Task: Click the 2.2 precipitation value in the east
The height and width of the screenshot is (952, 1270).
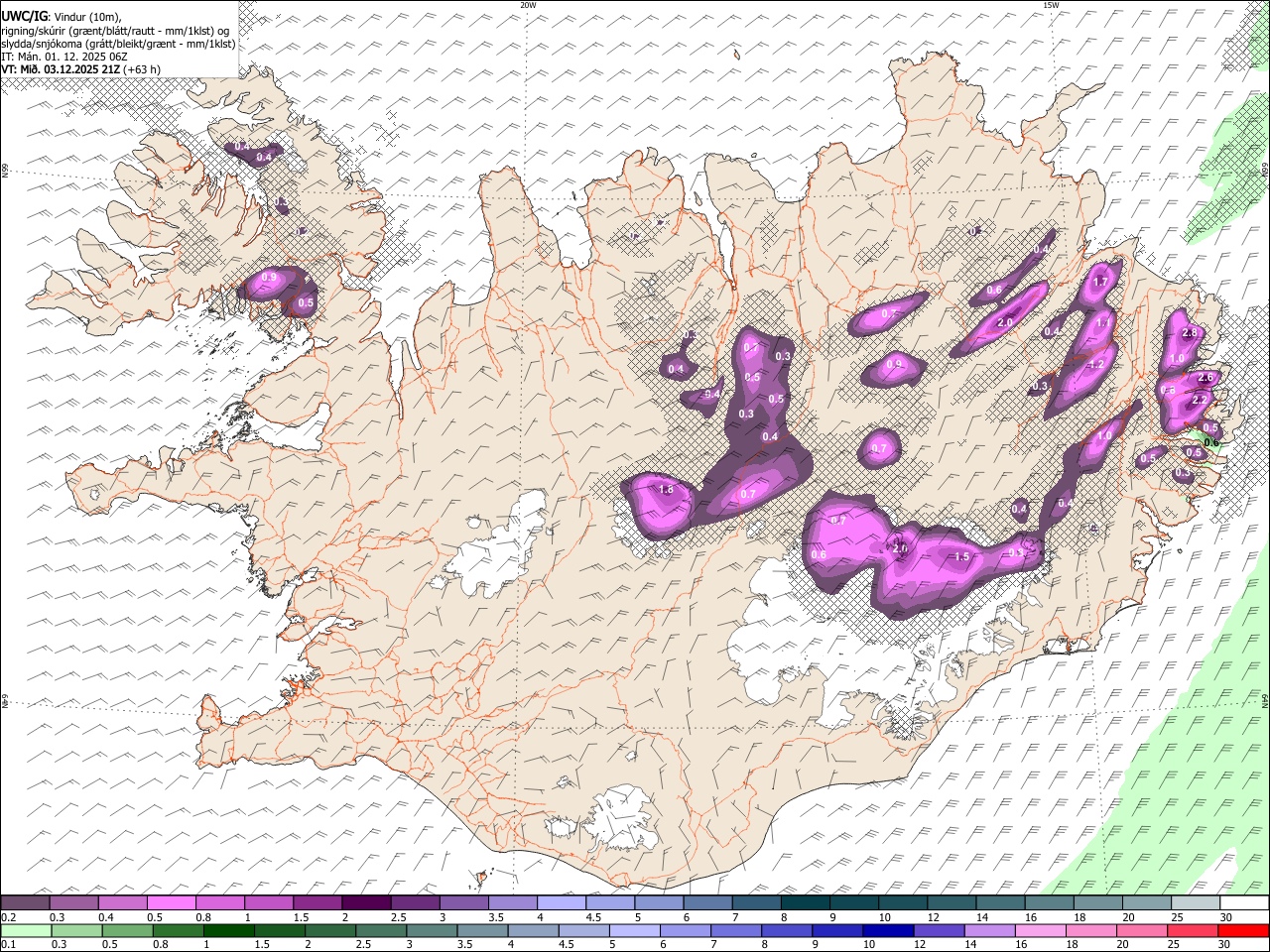Action: pyautogui.click(x=1200, y=400)
